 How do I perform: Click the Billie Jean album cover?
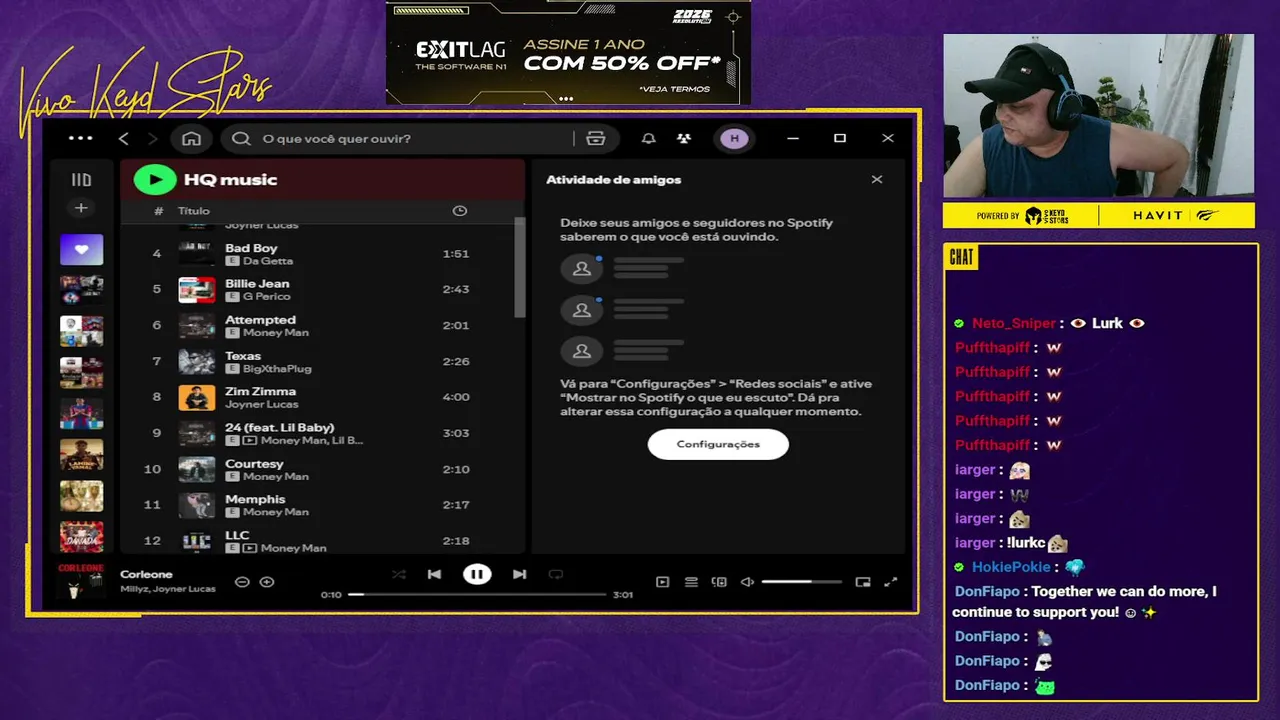197,290
